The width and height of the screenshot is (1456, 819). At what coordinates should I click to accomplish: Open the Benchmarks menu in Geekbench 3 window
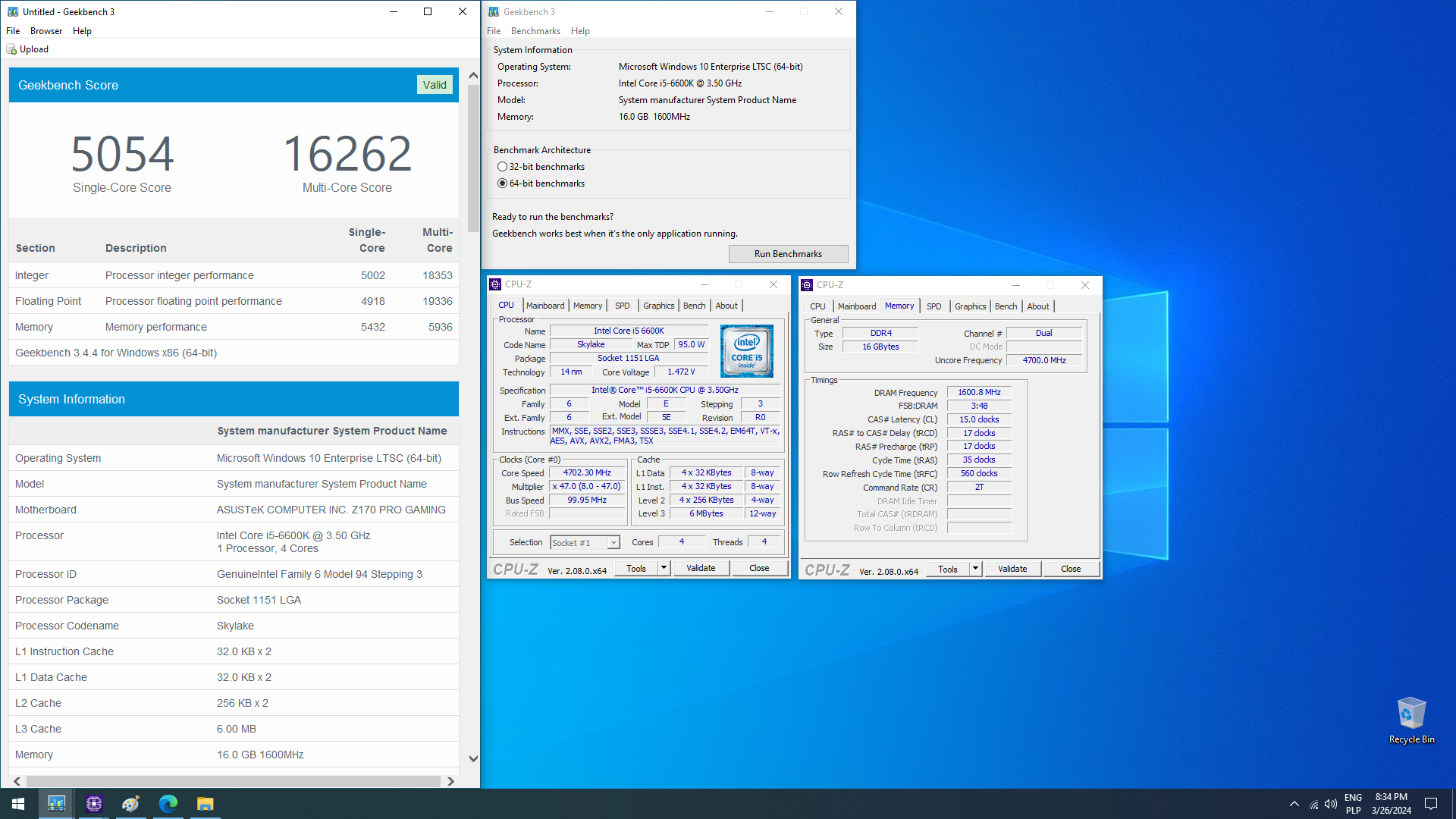pyautogui.click(x=535, y=31)
